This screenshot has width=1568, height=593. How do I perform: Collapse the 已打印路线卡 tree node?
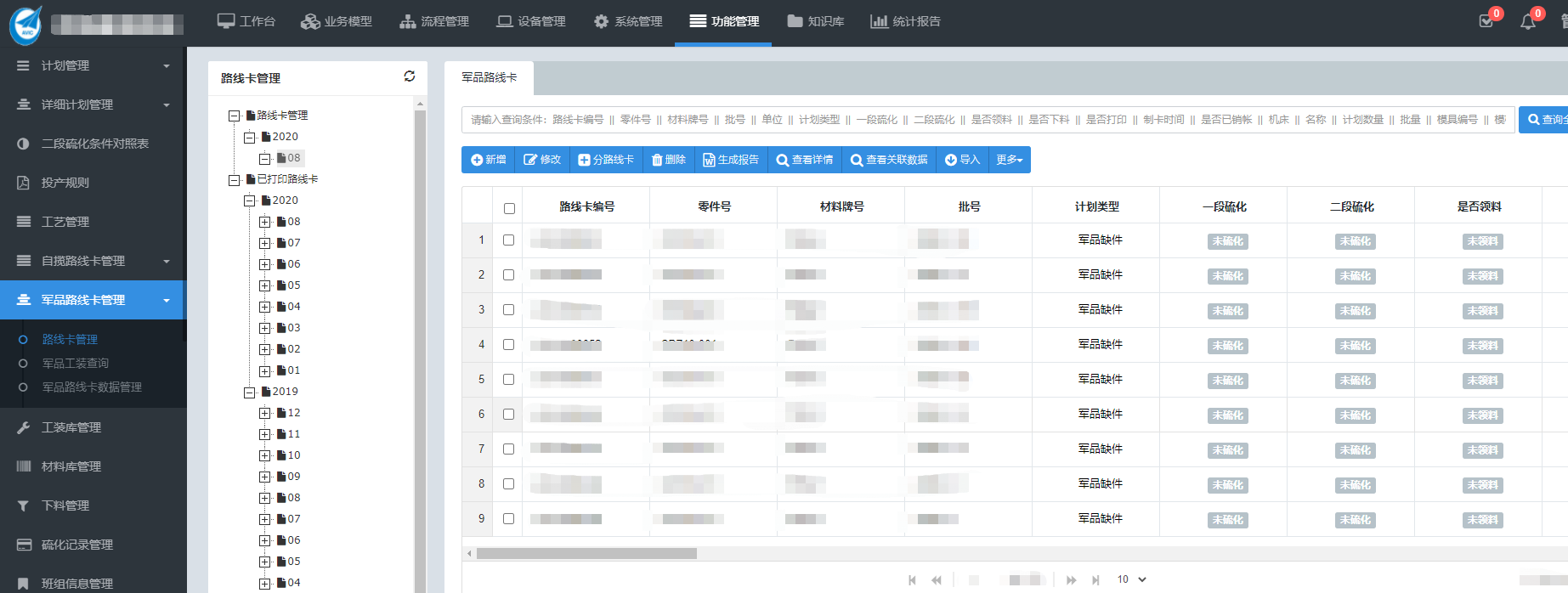click(234, 180)
